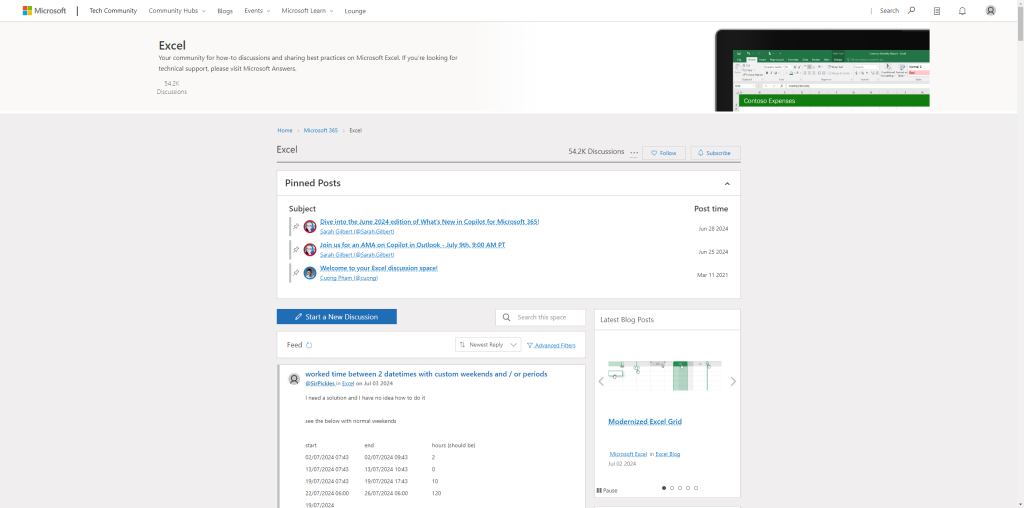Open @SirPickles profile link
The width and height of the screenshot is (1024, 508).
coord(320,384)
